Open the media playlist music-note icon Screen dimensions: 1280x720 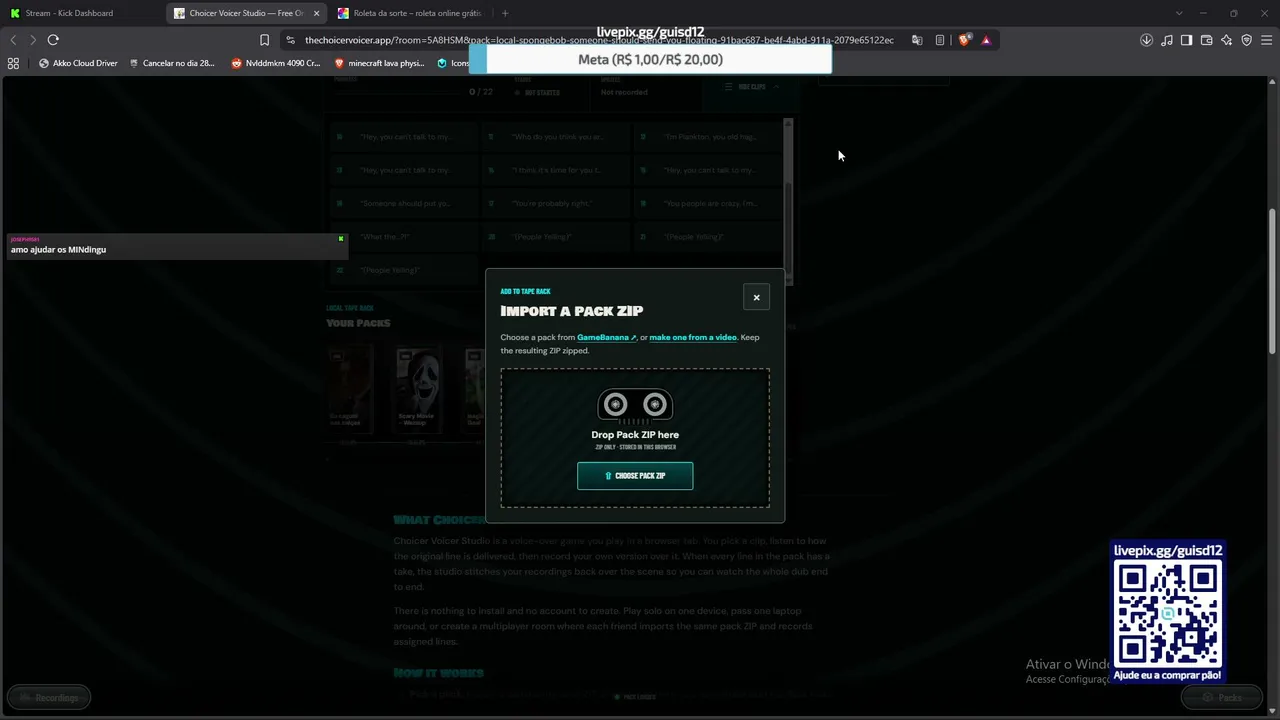(x=1167, y=40)
